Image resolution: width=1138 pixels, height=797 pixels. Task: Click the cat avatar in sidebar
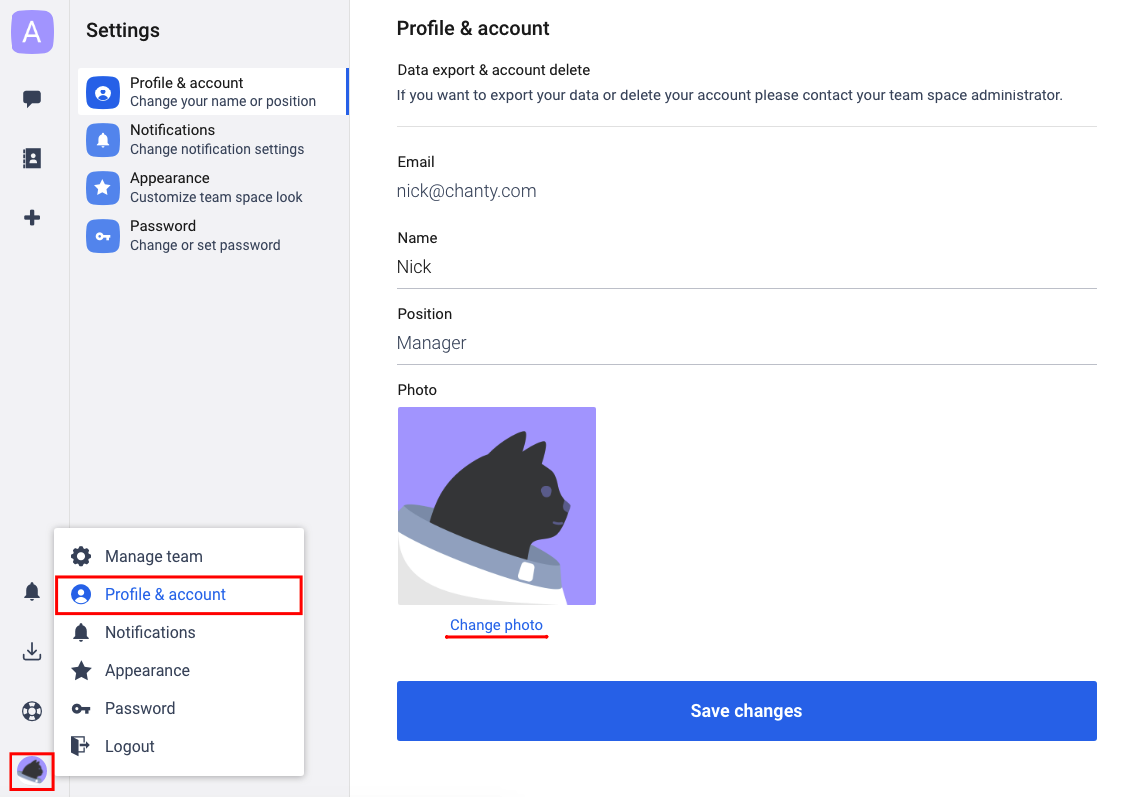pyautogui.click(x=32, y=771)
